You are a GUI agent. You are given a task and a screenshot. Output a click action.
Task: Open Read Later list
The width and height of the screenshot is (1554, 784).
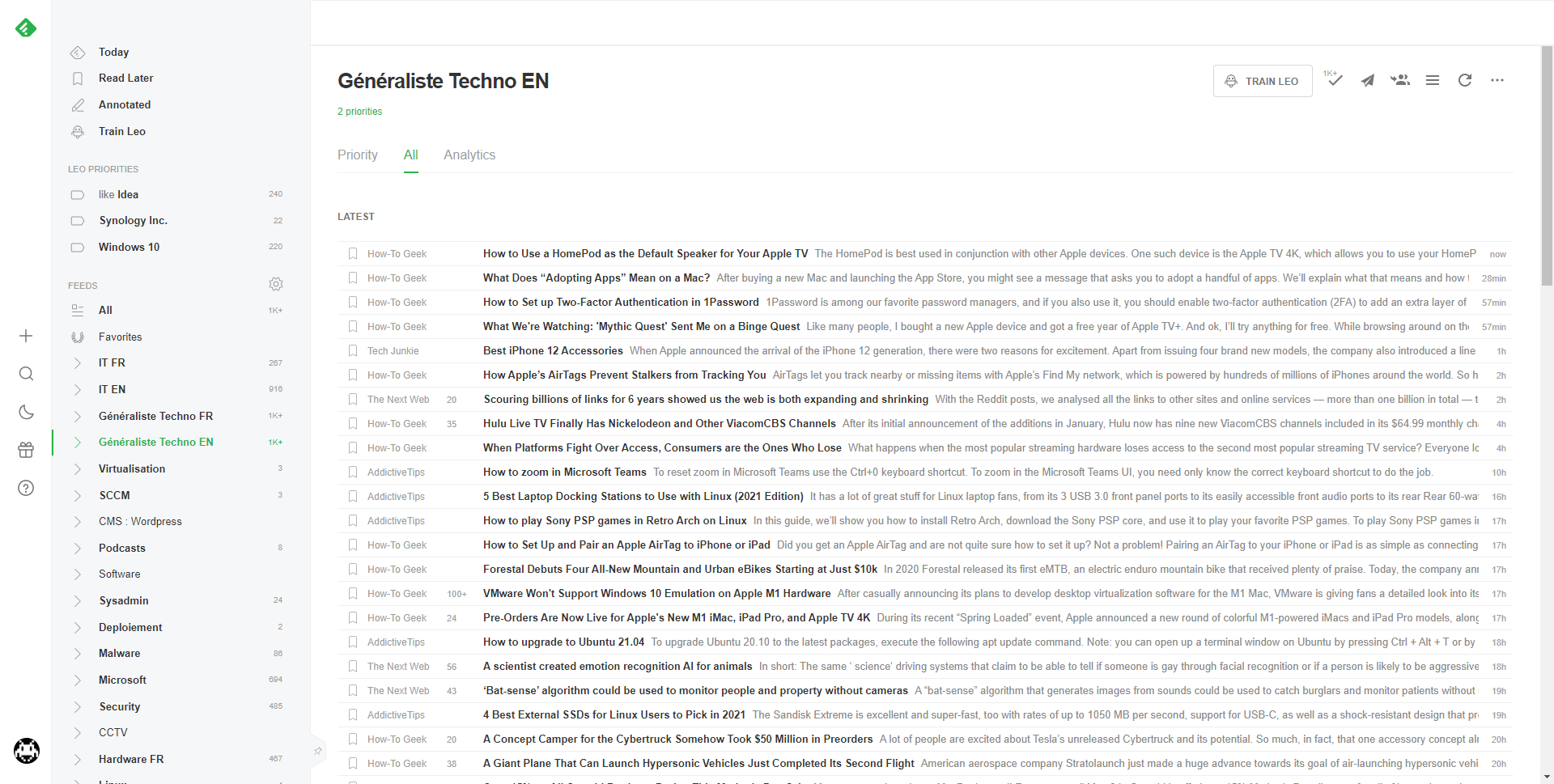click(125, 78)
